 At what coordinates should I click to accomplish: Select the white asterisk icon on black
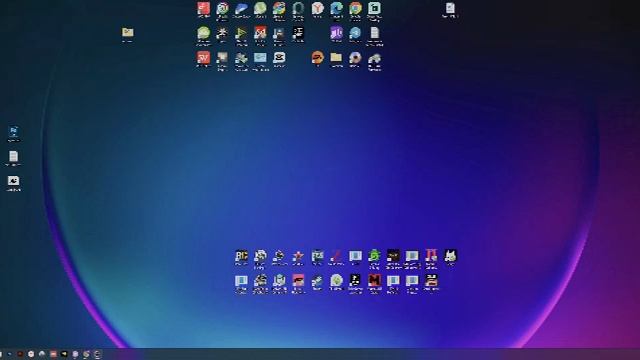point(222,33)
